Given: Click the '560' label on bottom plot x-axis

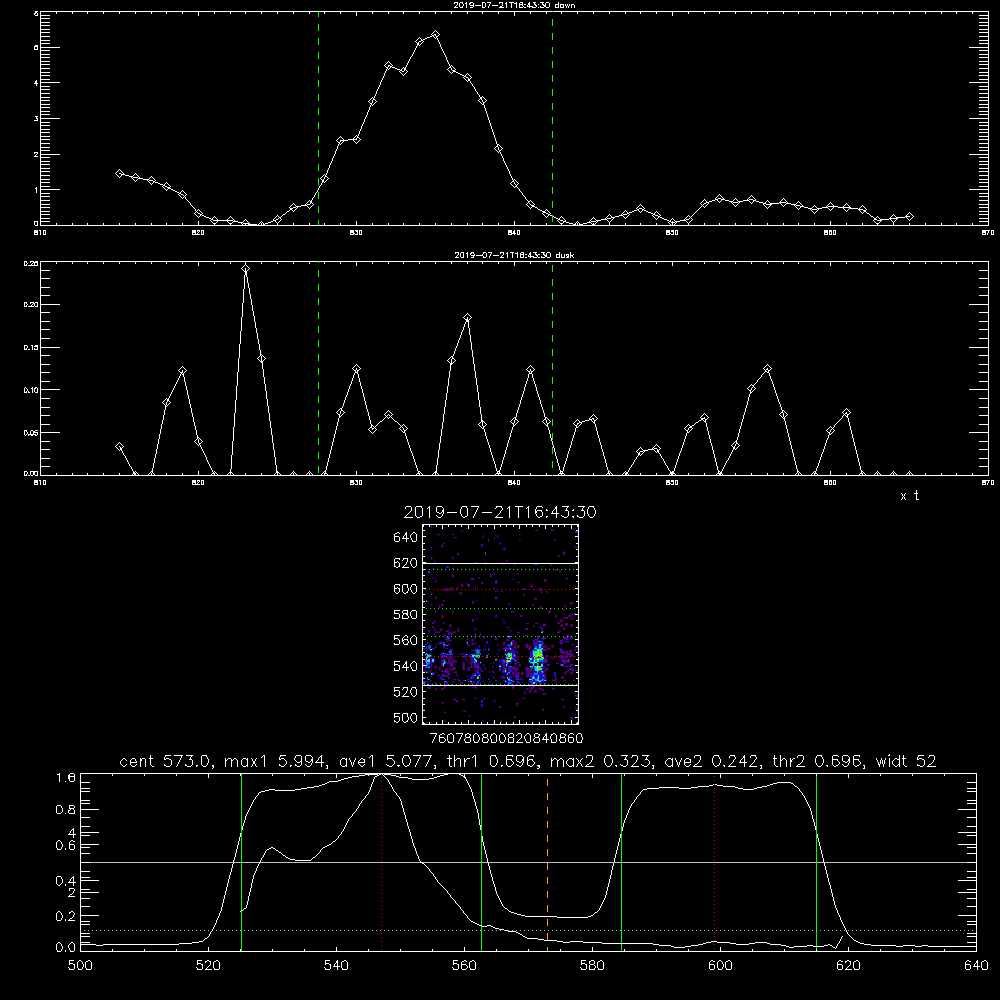Looking at the screenshot, I should [464, 966].
